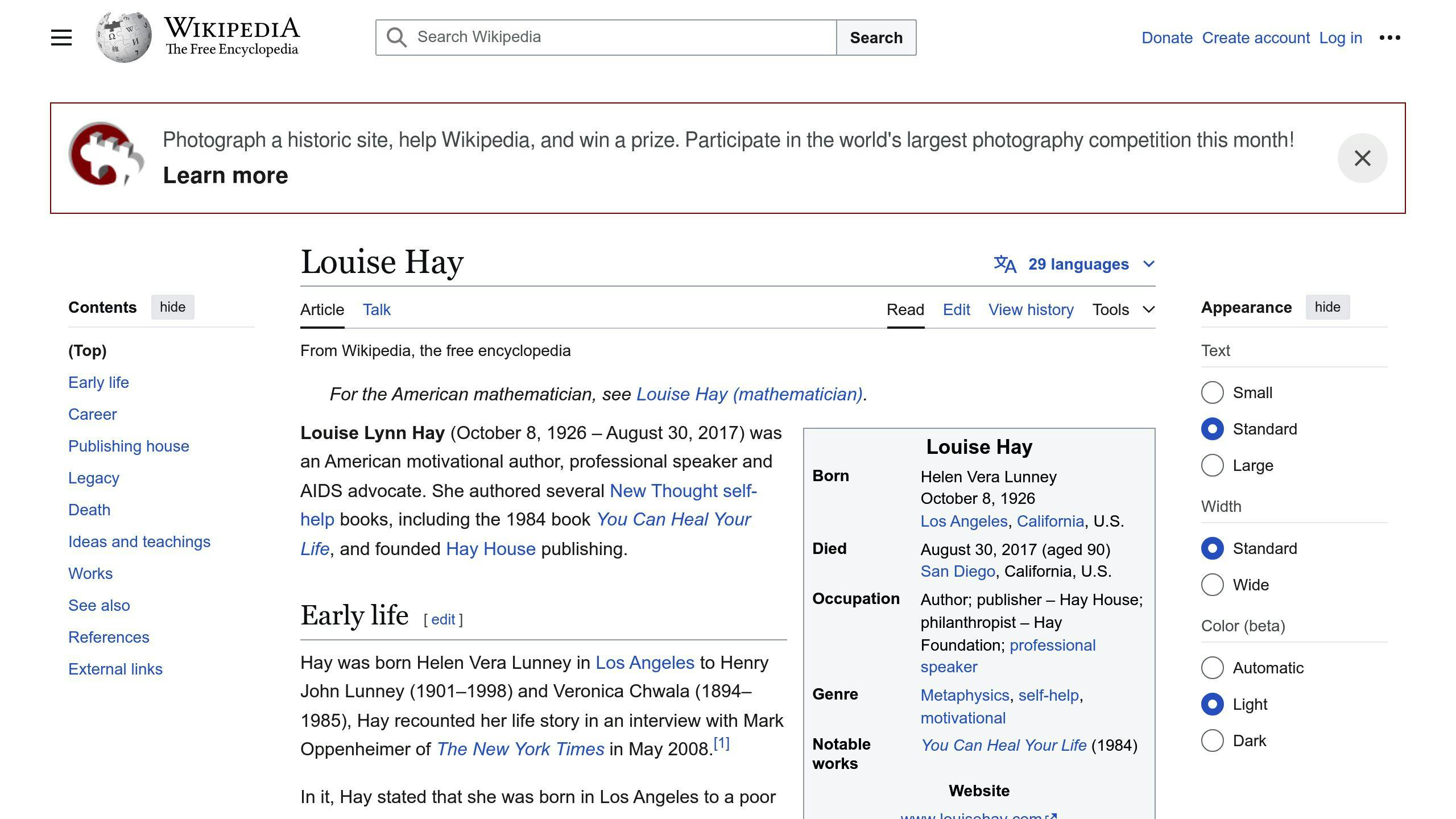Click the Log in link
The width and height of the screenshot is (1456, 819).
point(1341,38)
